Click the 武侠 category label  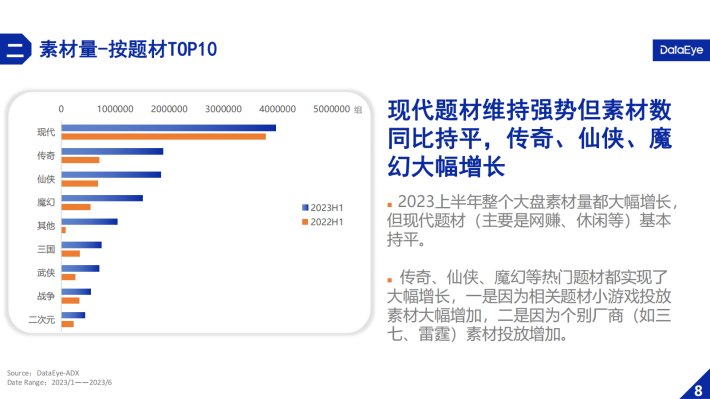pyautogui.click(x=46, y=273)
